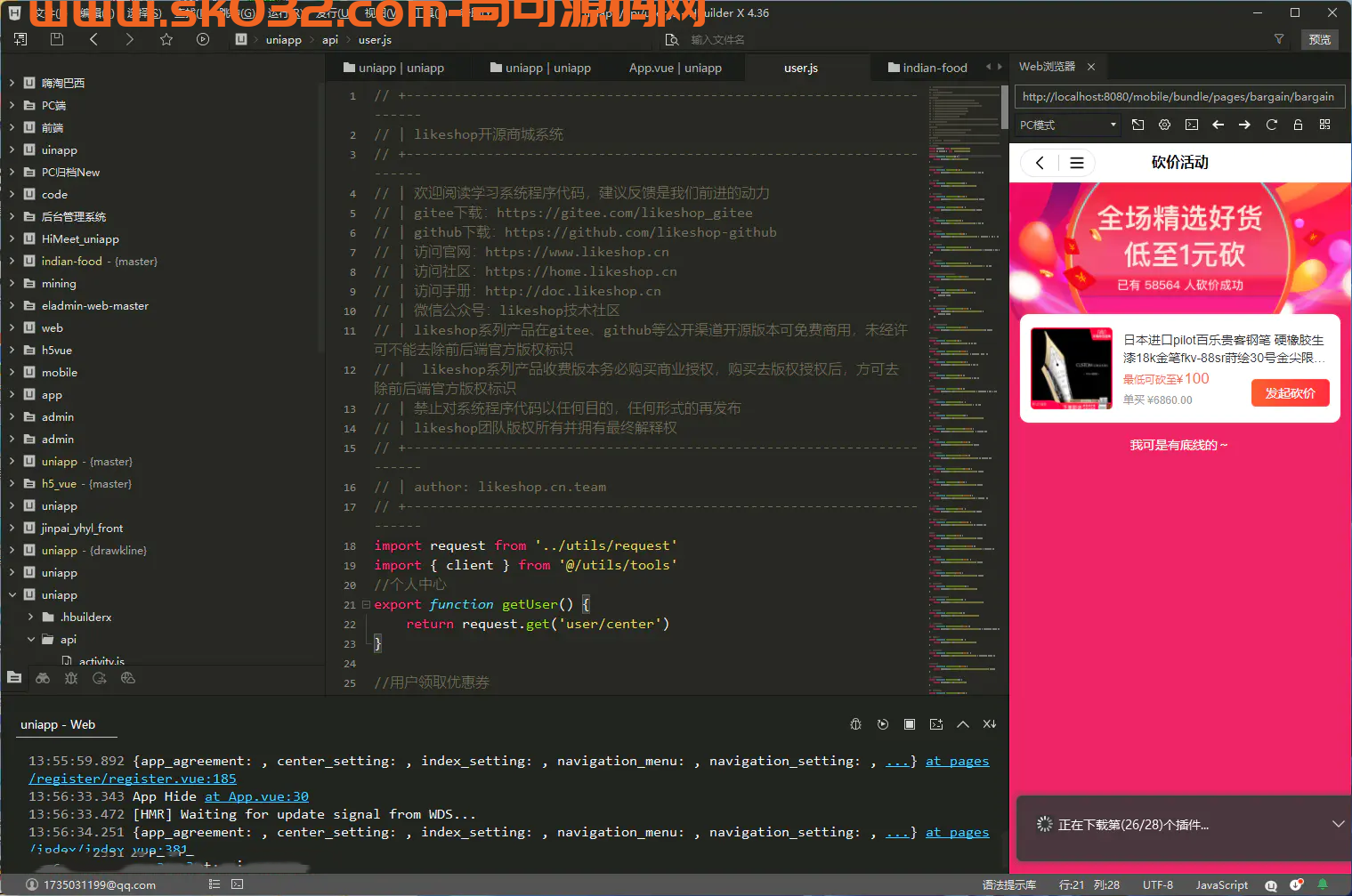Click the console clear output icon
This screenshot has width=1352, height=896.
(936, 724)
